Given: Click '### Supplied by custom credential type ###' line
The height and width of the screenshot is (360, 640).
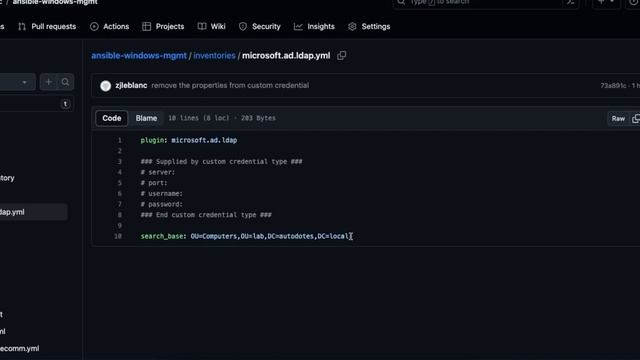Looking at the screenshot, I should point(221,161).
